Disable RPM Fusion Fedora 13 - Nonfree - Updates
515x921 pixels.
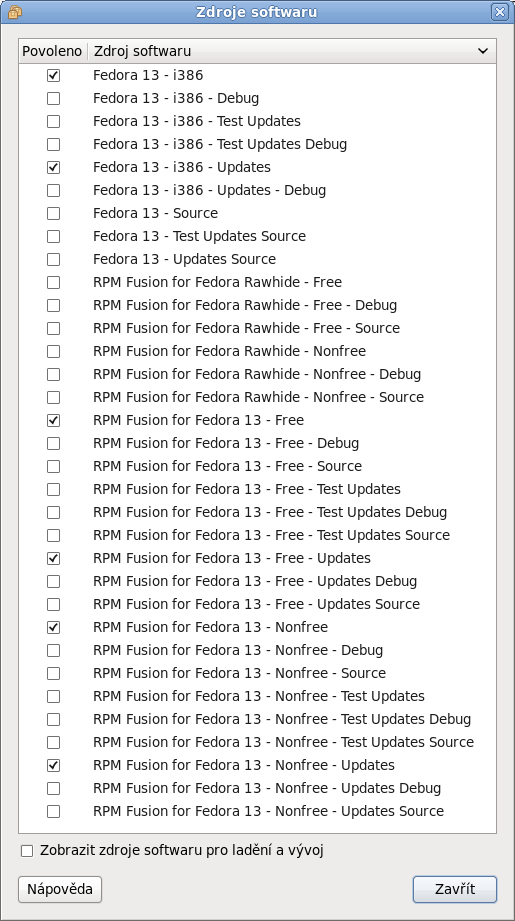point(53,765)
